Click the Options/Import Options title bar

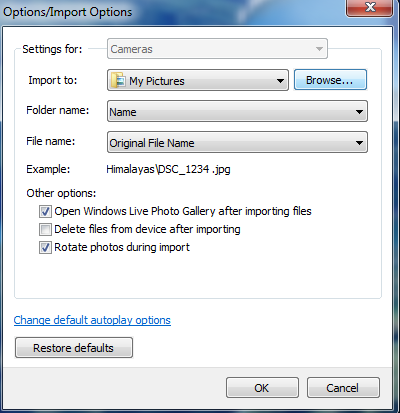[x=173, y=12]
